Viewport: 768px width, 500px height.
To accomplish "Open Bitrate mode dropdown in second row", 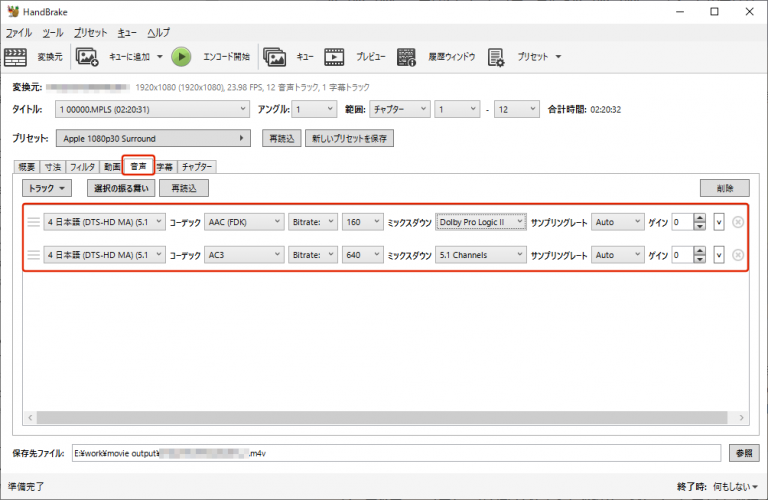I will [312, 255].
